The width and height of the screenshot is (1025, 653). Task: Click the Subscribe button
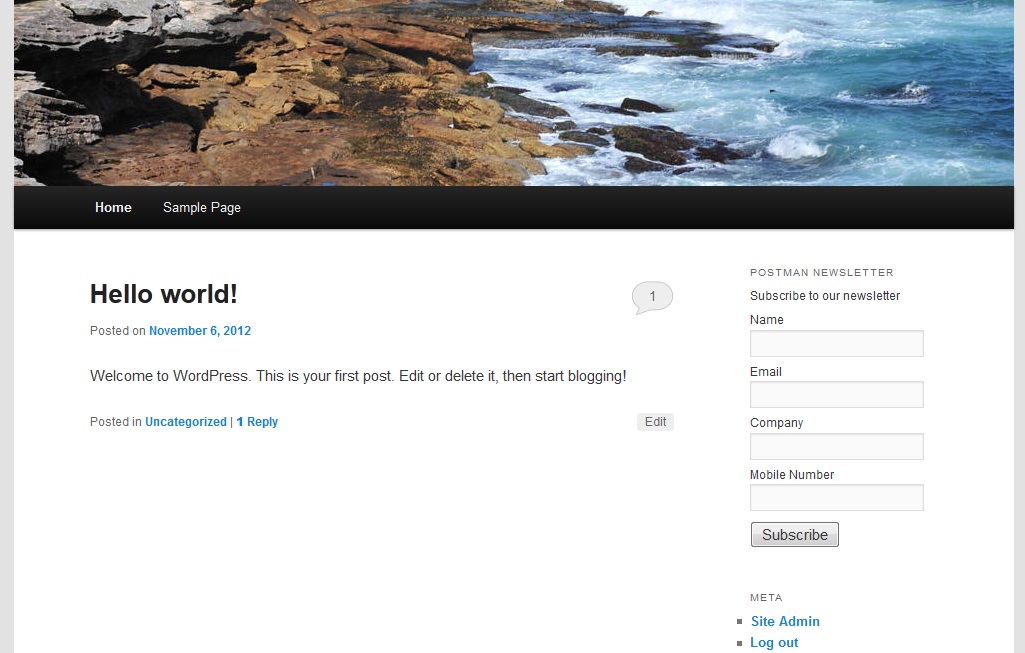point(794,535)
